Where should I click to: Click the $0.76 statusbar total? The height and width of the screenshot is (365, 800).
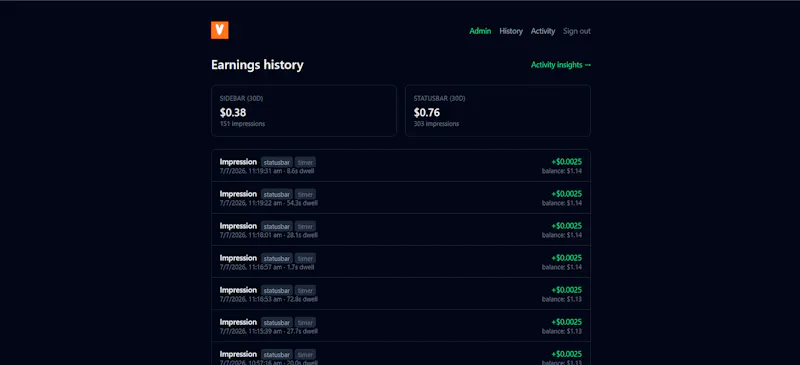click(x=427, y=113)
